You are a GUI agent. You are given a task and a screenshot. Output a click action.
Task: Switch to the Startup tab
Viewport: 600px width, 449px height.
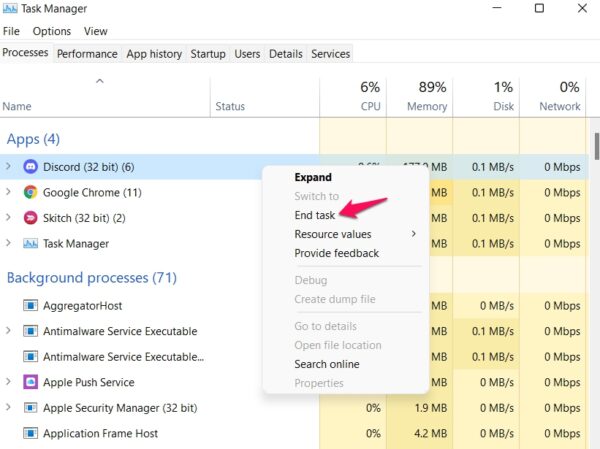[208, 54]
